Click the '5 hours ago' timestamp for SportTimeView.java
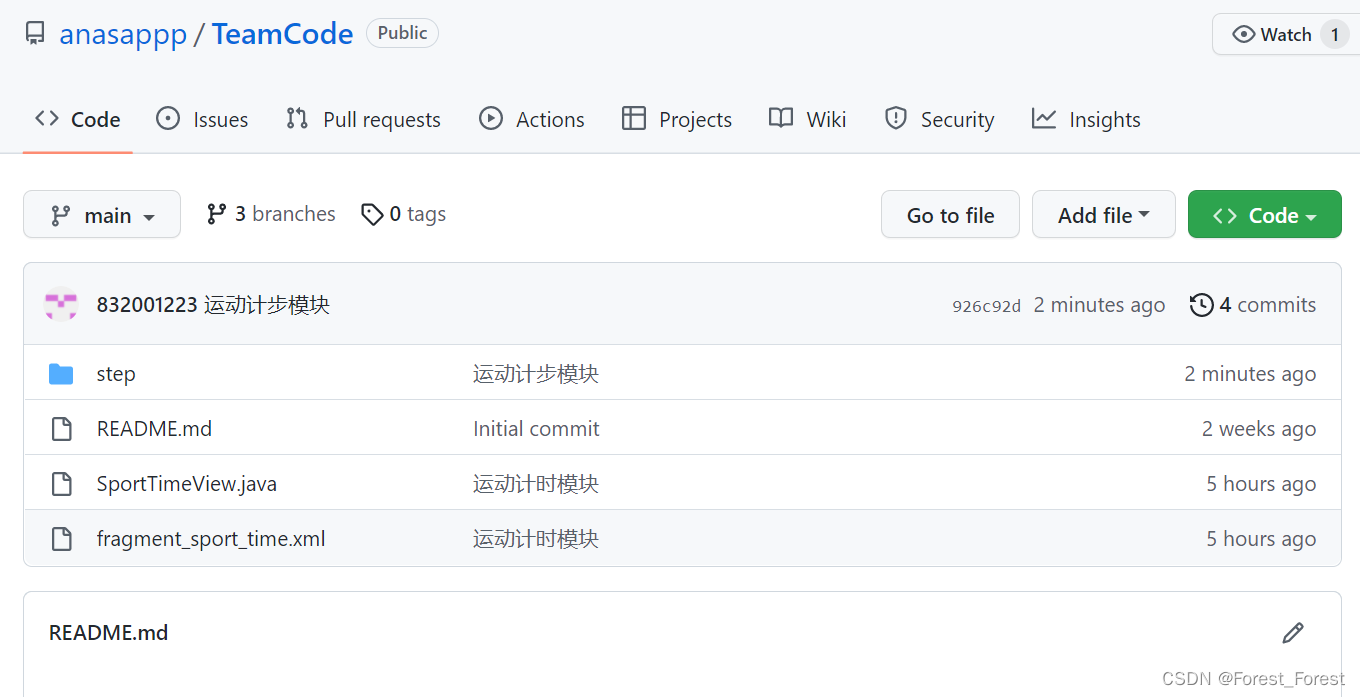The width and height of the screenshot is (1360, 697). (x=1261, y=484)
